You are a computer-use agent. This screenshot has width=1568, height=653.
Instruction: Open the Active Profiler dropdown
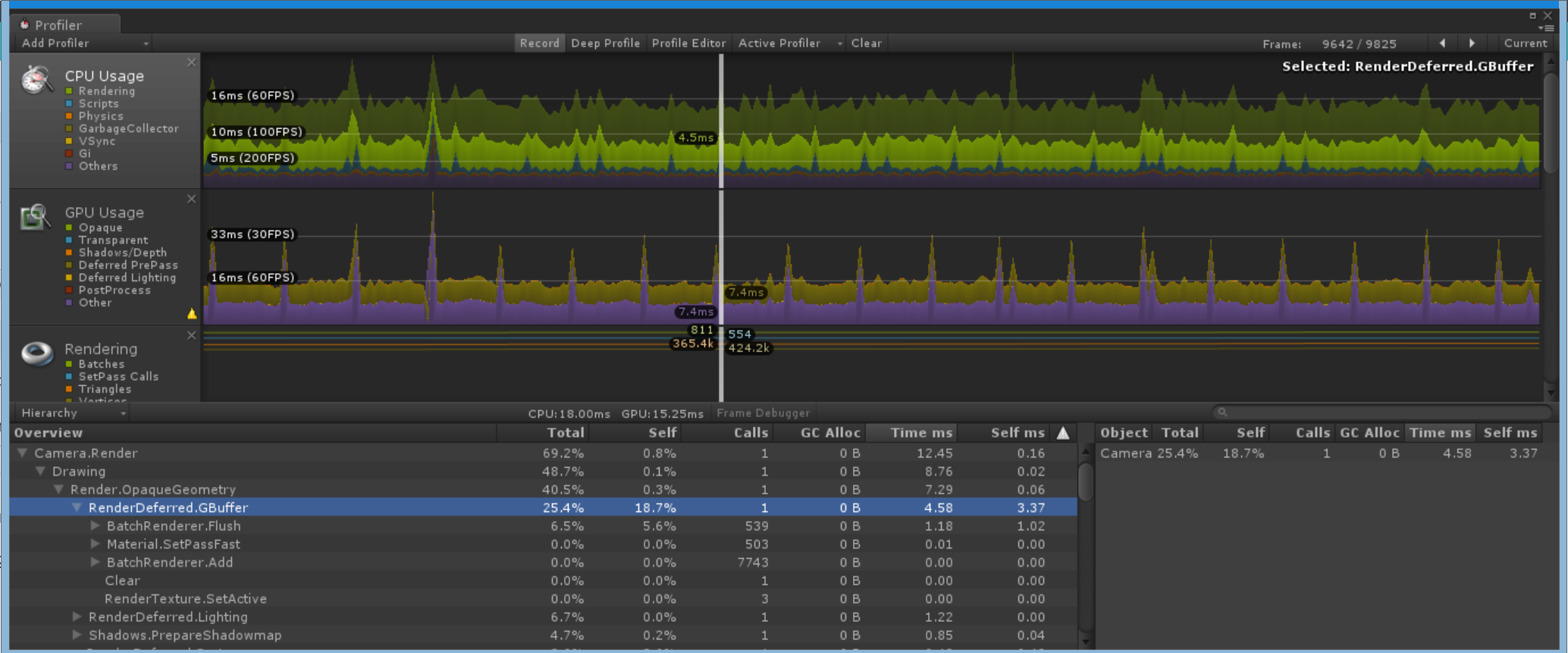coord(789,43)
